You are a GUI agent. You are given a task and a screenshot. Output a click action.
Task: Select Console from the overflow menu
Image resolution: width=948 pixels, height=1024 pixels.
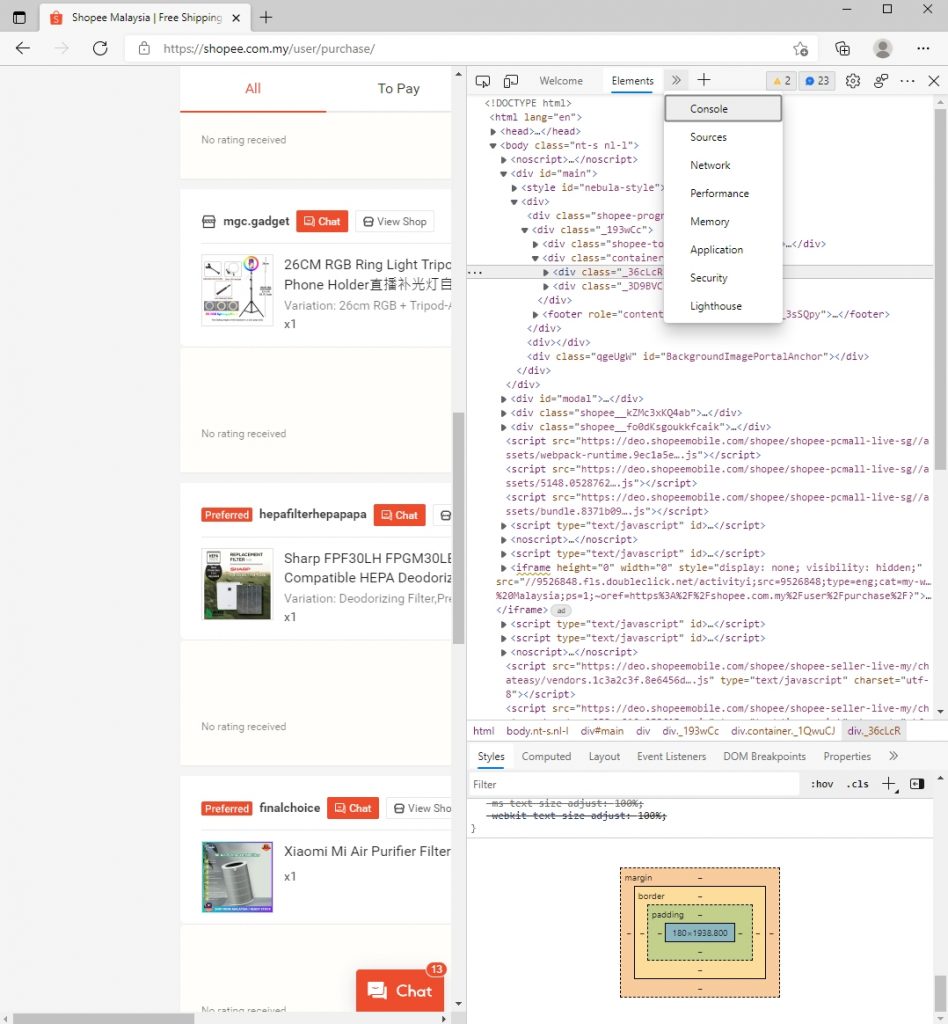coord(722,109)
